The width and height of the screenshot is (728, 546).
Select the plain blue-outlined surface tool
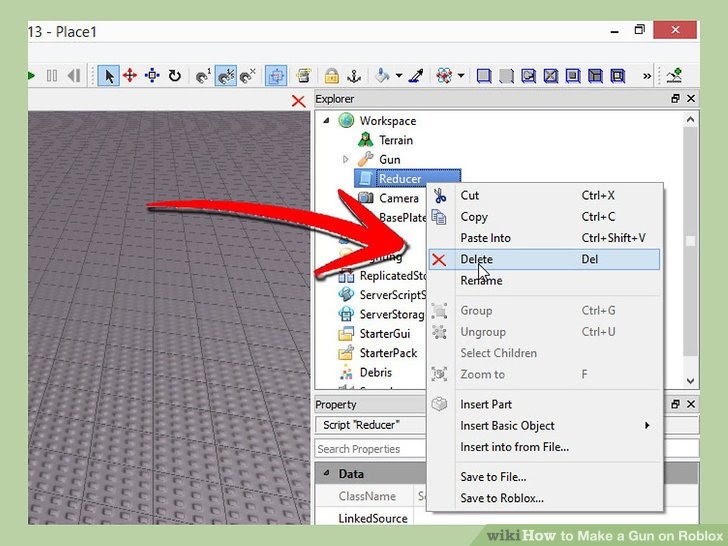click(484, 76)
